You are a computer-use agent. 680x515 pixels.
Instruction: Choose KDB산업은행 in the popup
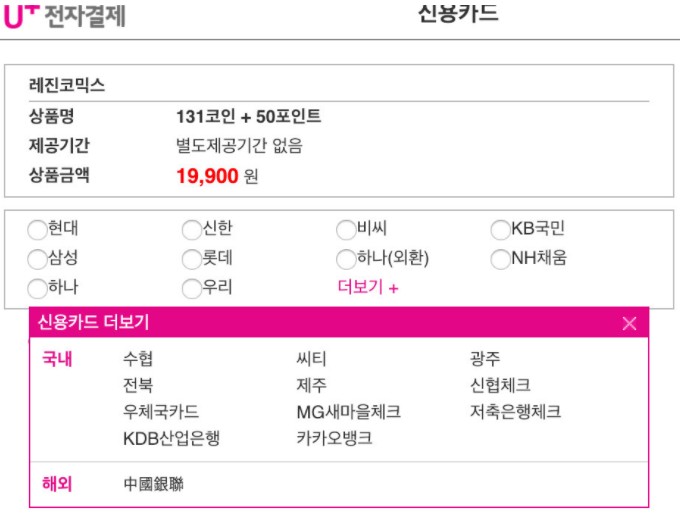(x=171, y=438)
